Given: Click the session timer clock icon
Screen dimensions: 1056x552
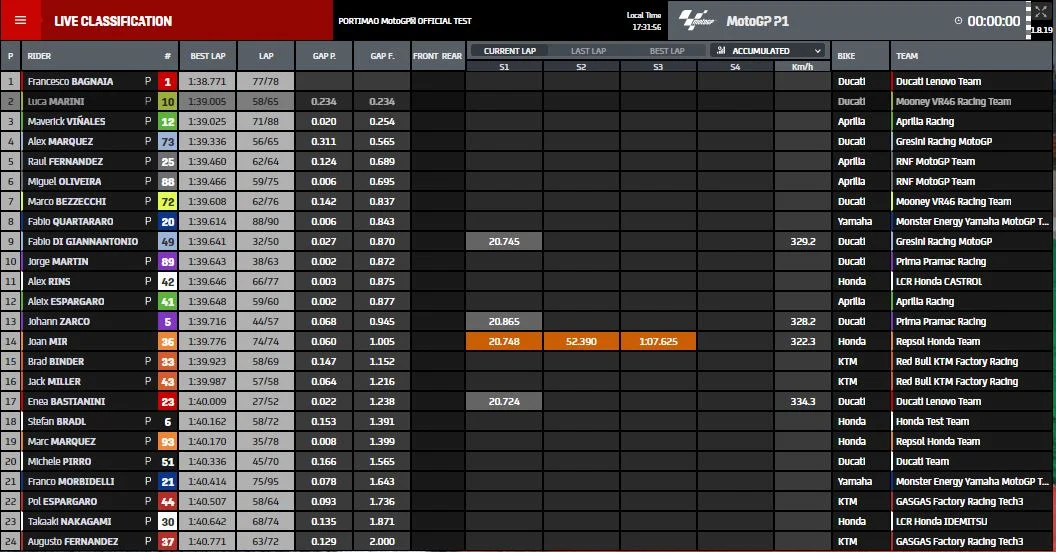Looking at the screenshot, I should point(958,21).
